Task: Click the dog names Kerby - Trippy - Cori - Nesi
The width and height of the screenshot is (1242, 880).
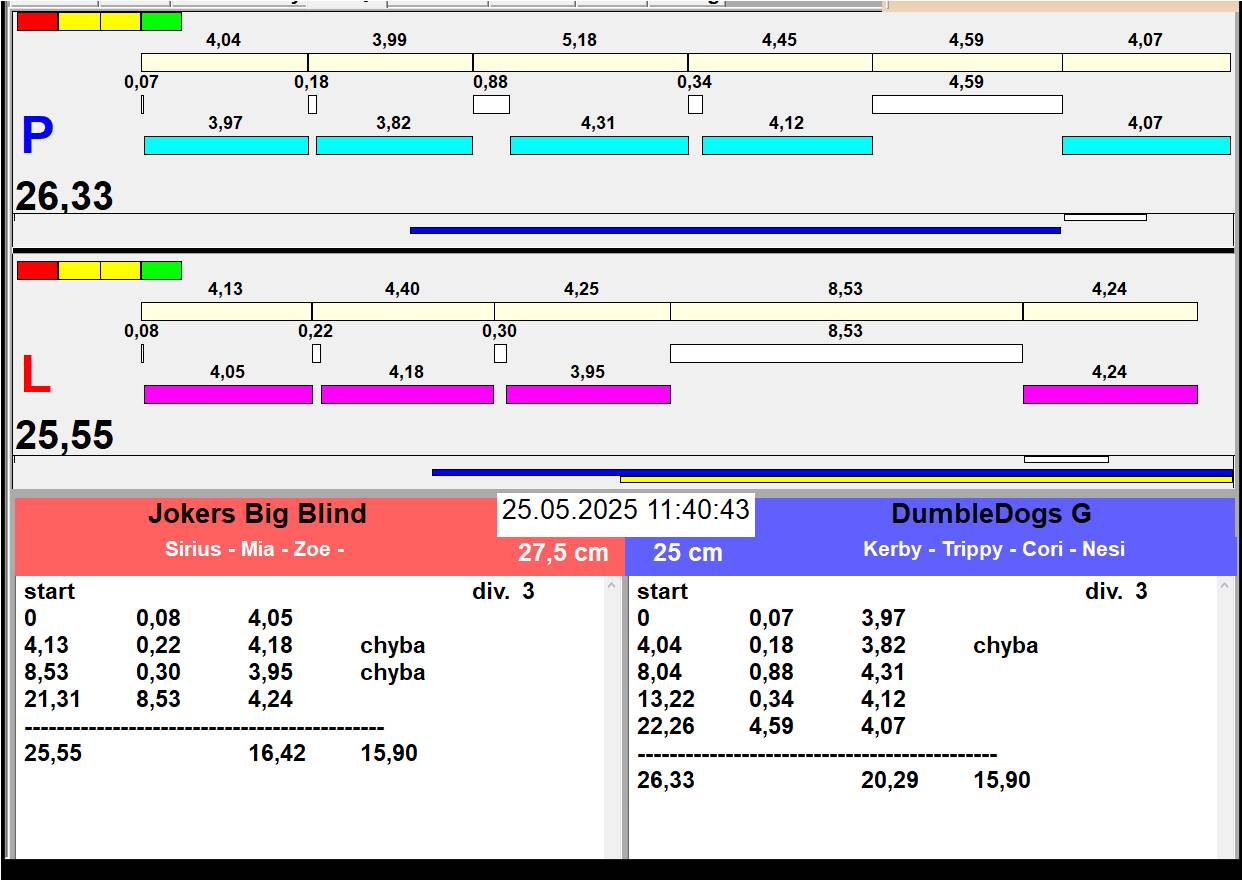Action: [x=994, y=549]
